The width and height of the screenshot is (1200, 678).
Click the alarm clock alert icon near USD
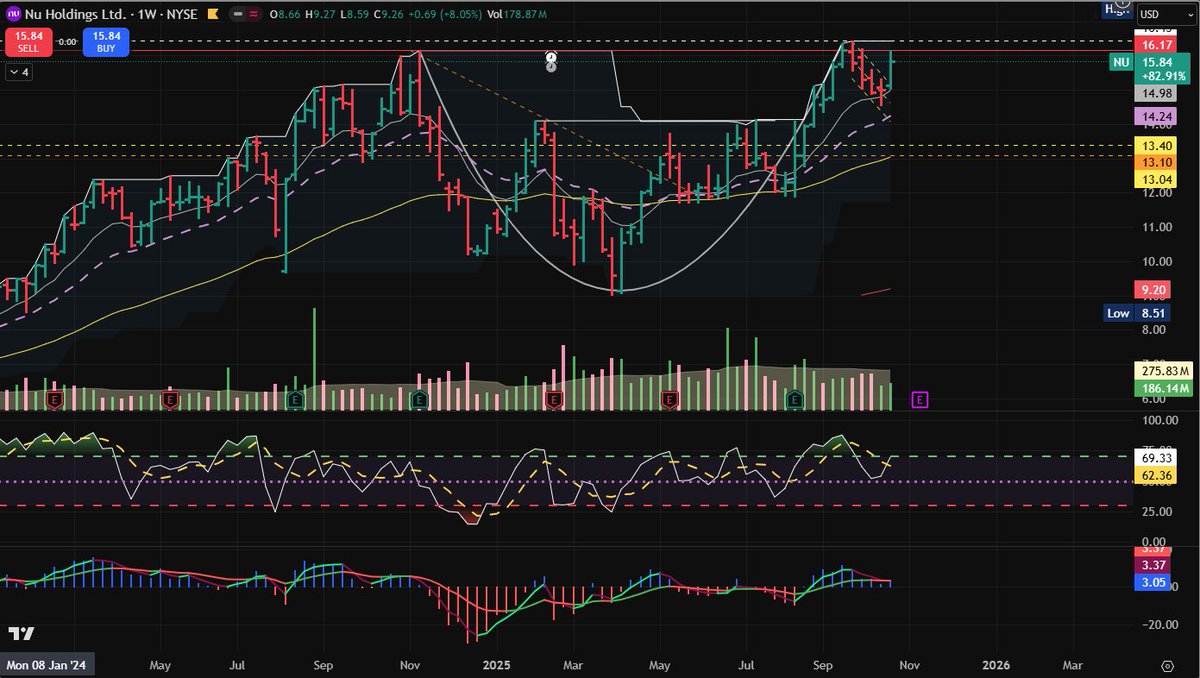1122,6
